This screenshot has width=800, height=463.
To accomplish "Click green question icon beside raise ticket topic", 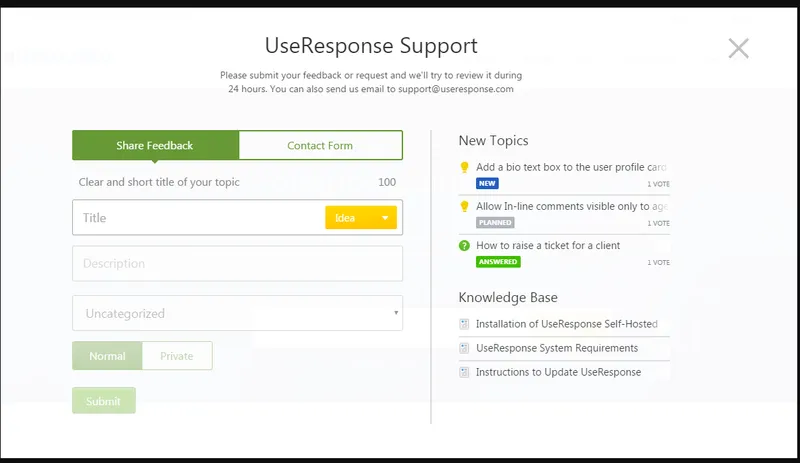I will point(464,246).
